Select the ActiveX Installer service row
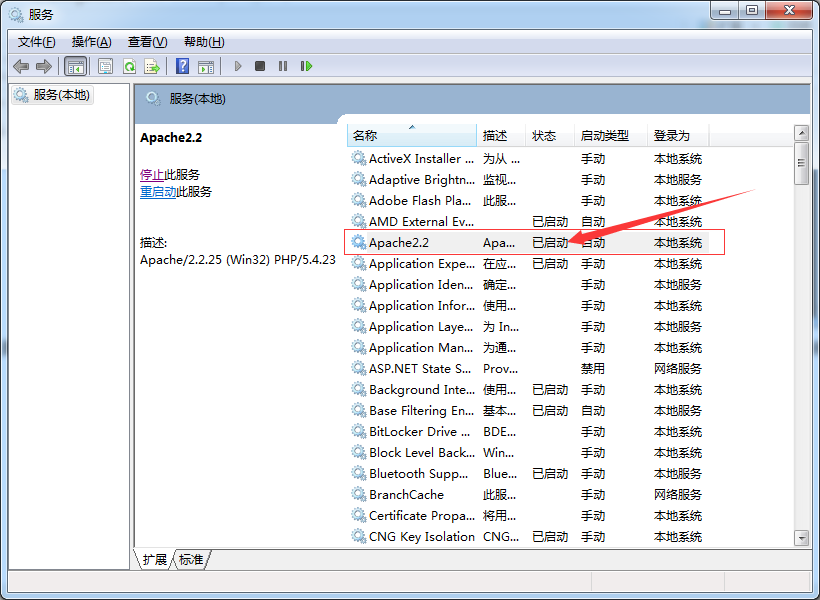Screen dimensions: 820x600 tap(529, 159)
